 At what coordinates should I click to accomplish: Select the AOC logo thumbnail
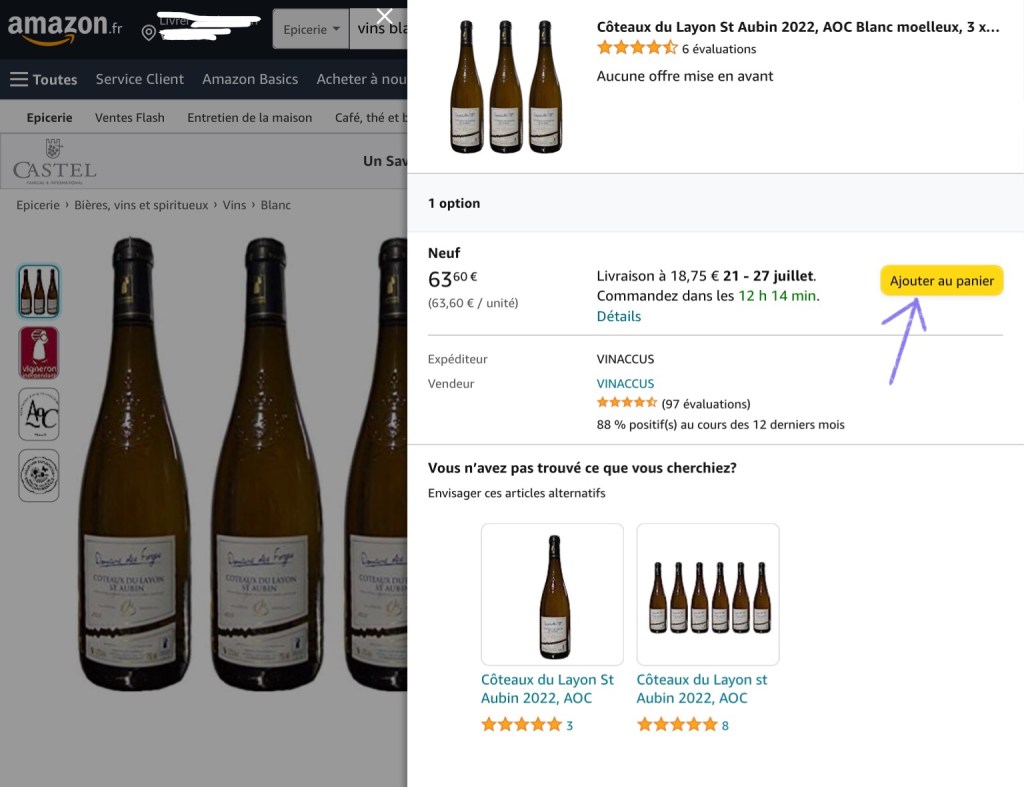point(39,414)
